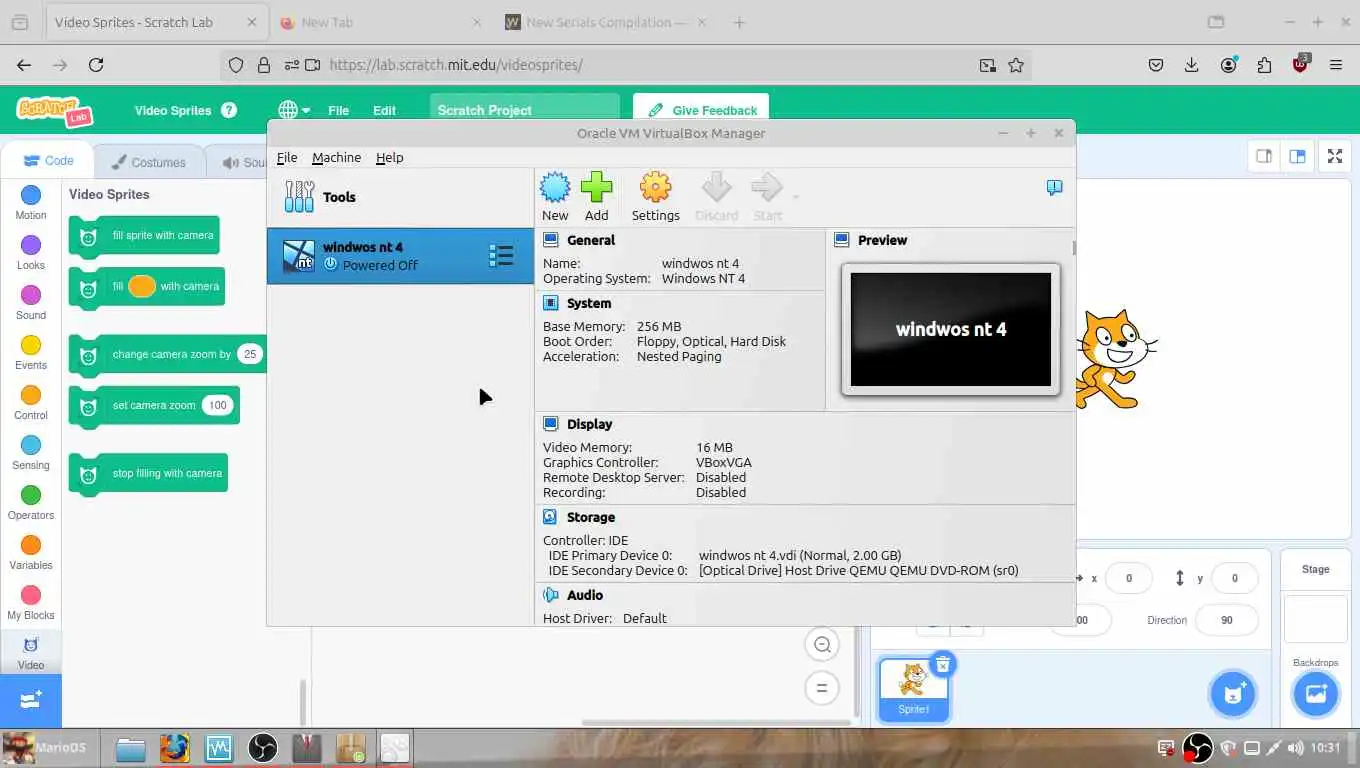Switch to the Costumes tab in Scratch
This screenshot has height=768, width=1360.
pos(148,162)
